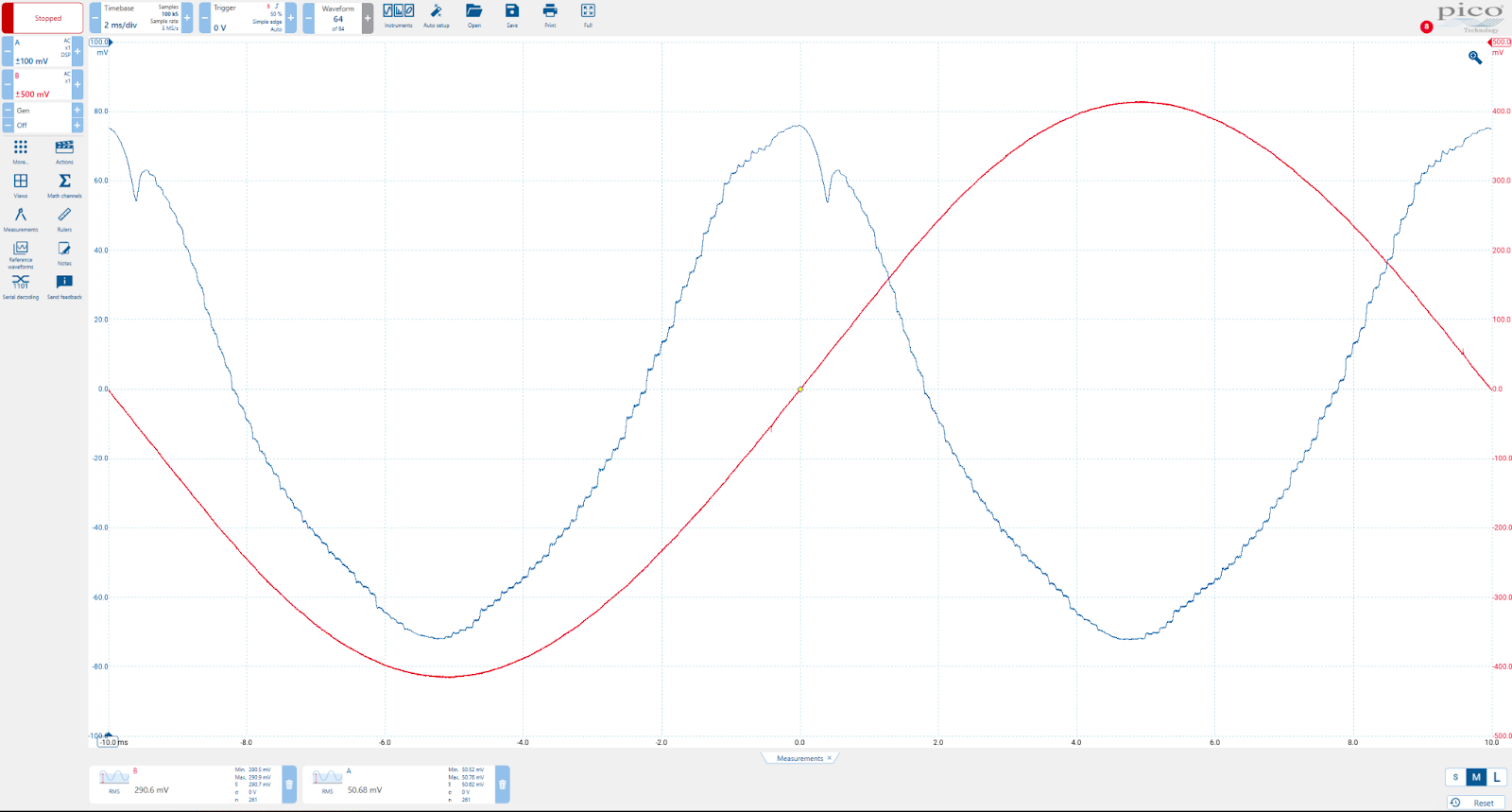Decrease channel A range
This screenshot has width=1512, height=812.
tap(8, 51)
